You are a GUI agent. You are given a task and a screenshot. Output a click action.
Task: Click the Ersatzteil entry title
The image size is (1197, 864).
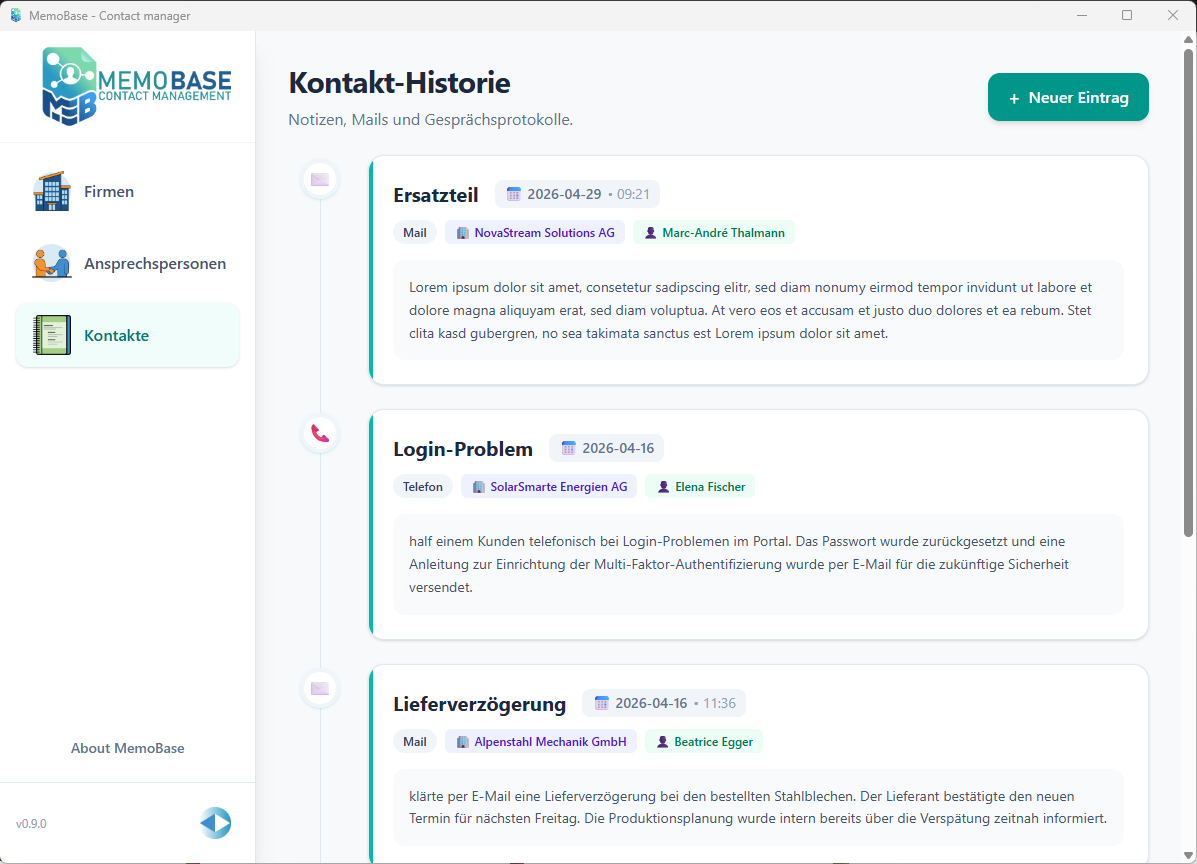point(436,195)
